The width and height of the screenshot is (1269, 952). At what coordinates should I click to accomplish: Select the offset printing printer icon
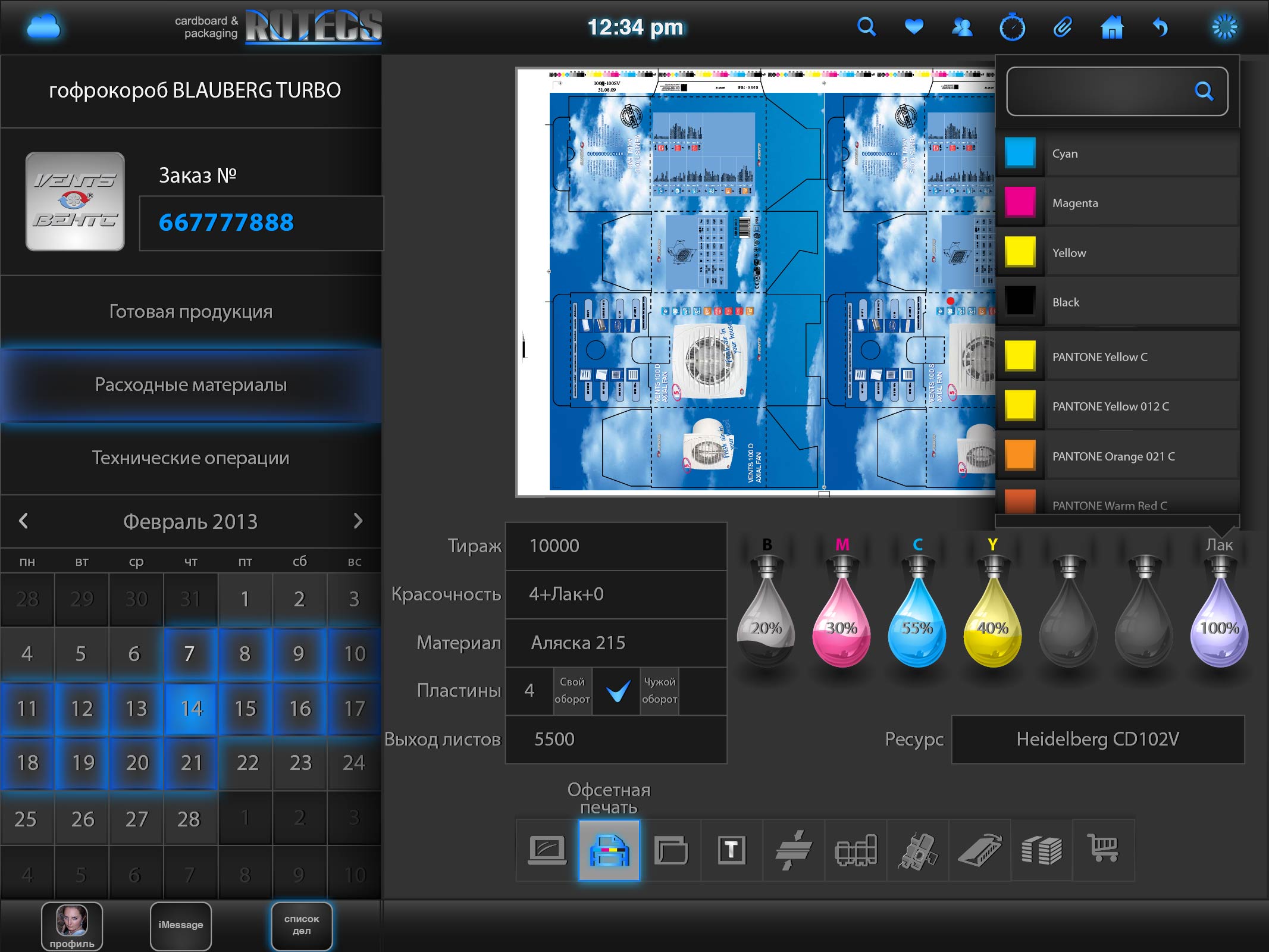click(609, 850)
